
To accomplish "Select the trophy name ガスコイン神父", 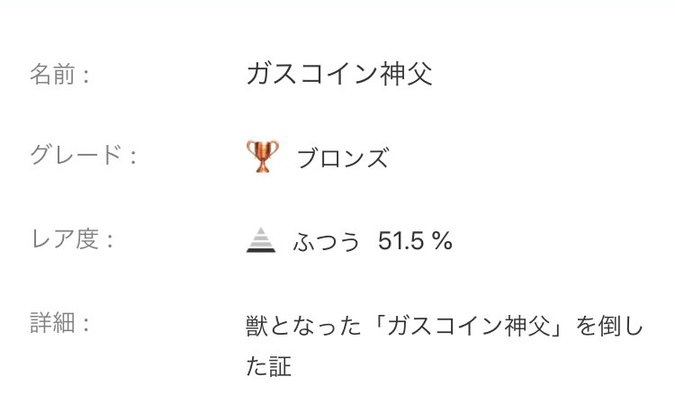I will tap(338, 74).
